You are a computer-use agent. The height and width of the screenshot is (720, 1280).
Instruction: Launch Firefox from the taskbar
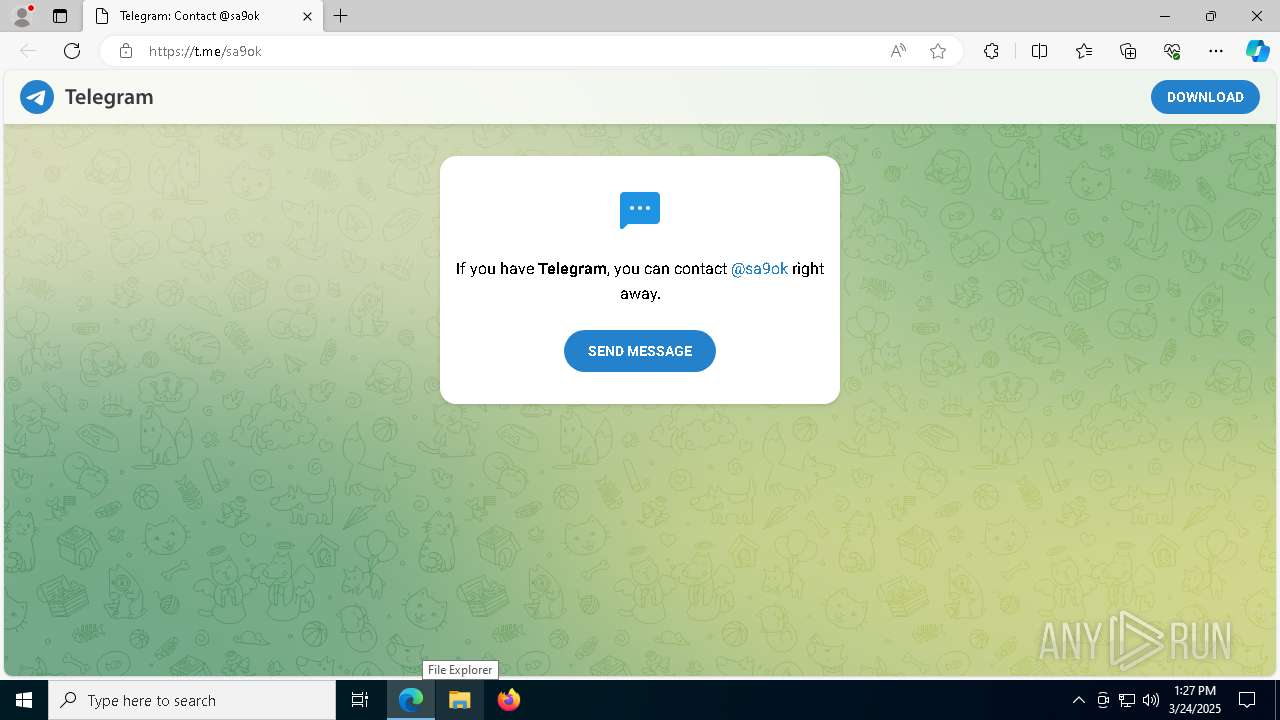[508, 700]
